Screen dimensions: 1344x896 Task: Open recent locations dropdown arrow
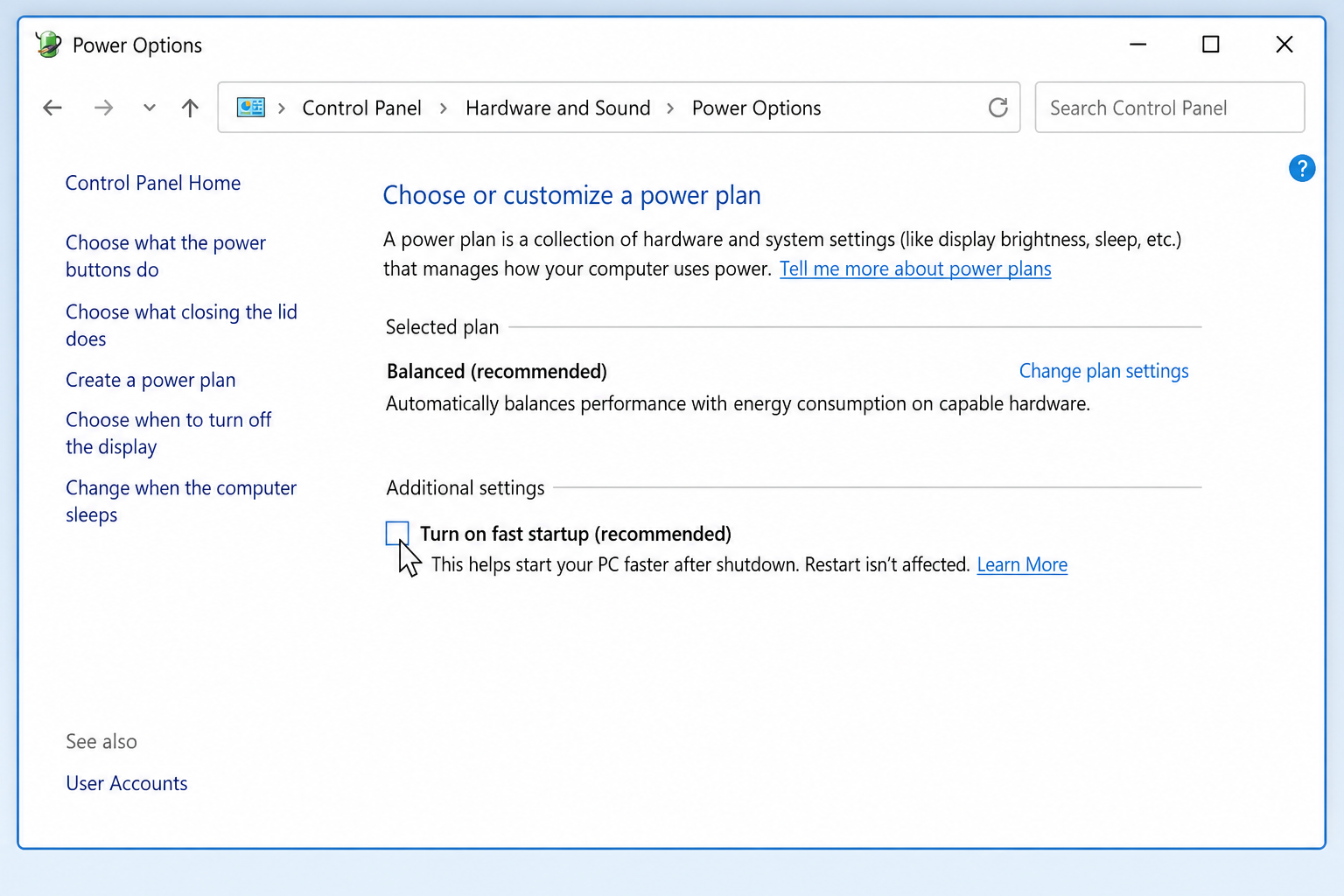point(150,108)
